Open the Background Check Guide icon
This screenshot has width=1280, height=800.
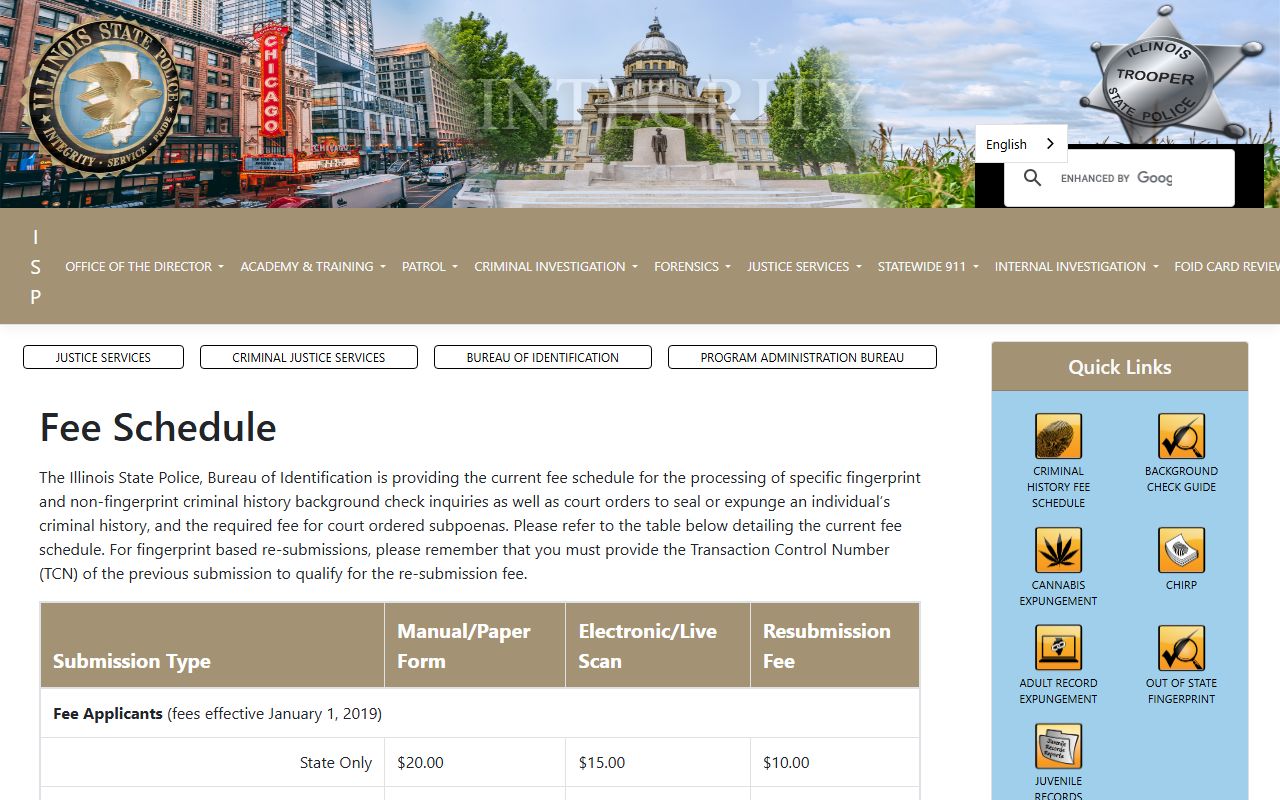tap(1181, 436)
